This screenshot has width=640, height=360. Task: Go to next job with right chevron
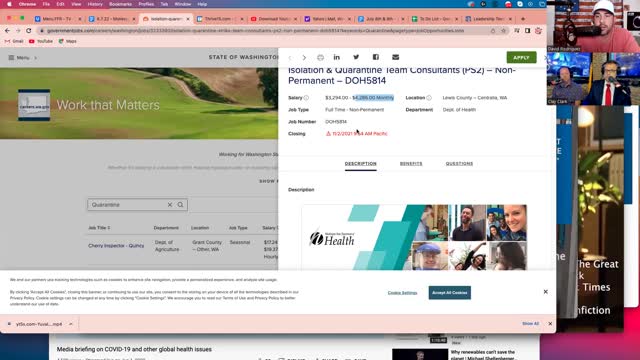[304, 58]
